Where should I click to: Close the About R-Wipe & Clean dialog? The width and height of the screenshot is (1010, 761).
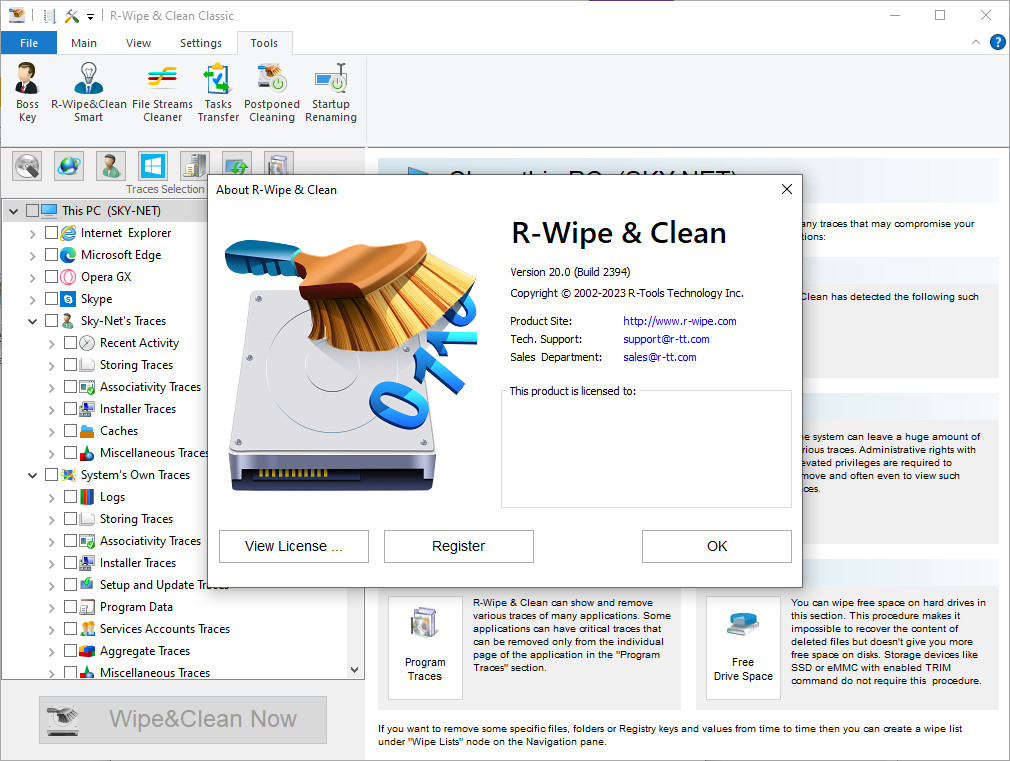786,189
